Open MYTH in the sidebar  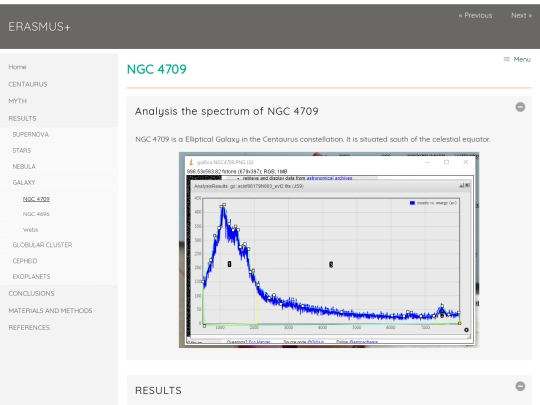(x=18, y=101)
